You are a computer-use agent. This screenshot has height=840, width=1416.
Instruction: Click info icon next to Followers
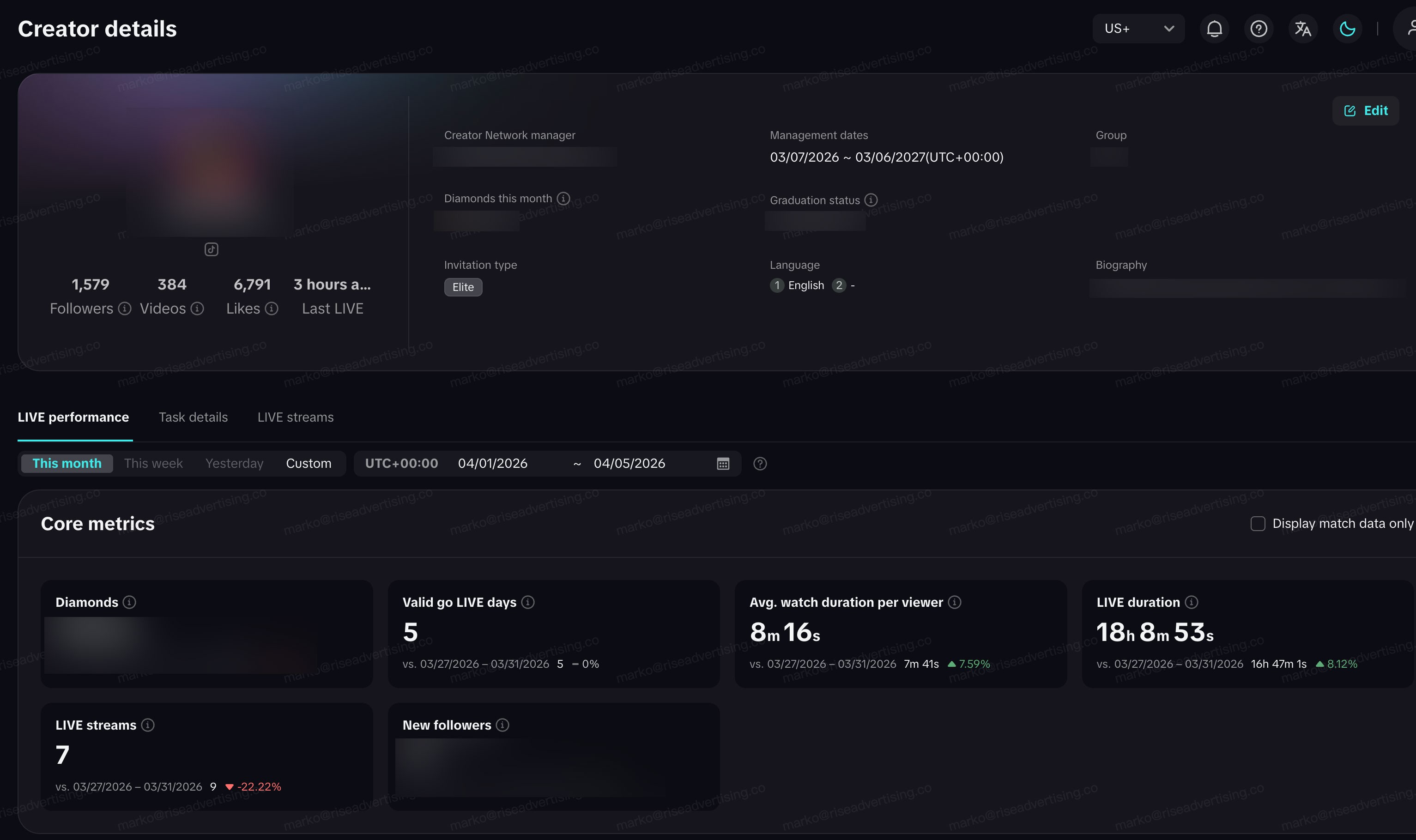coord(125,308)
